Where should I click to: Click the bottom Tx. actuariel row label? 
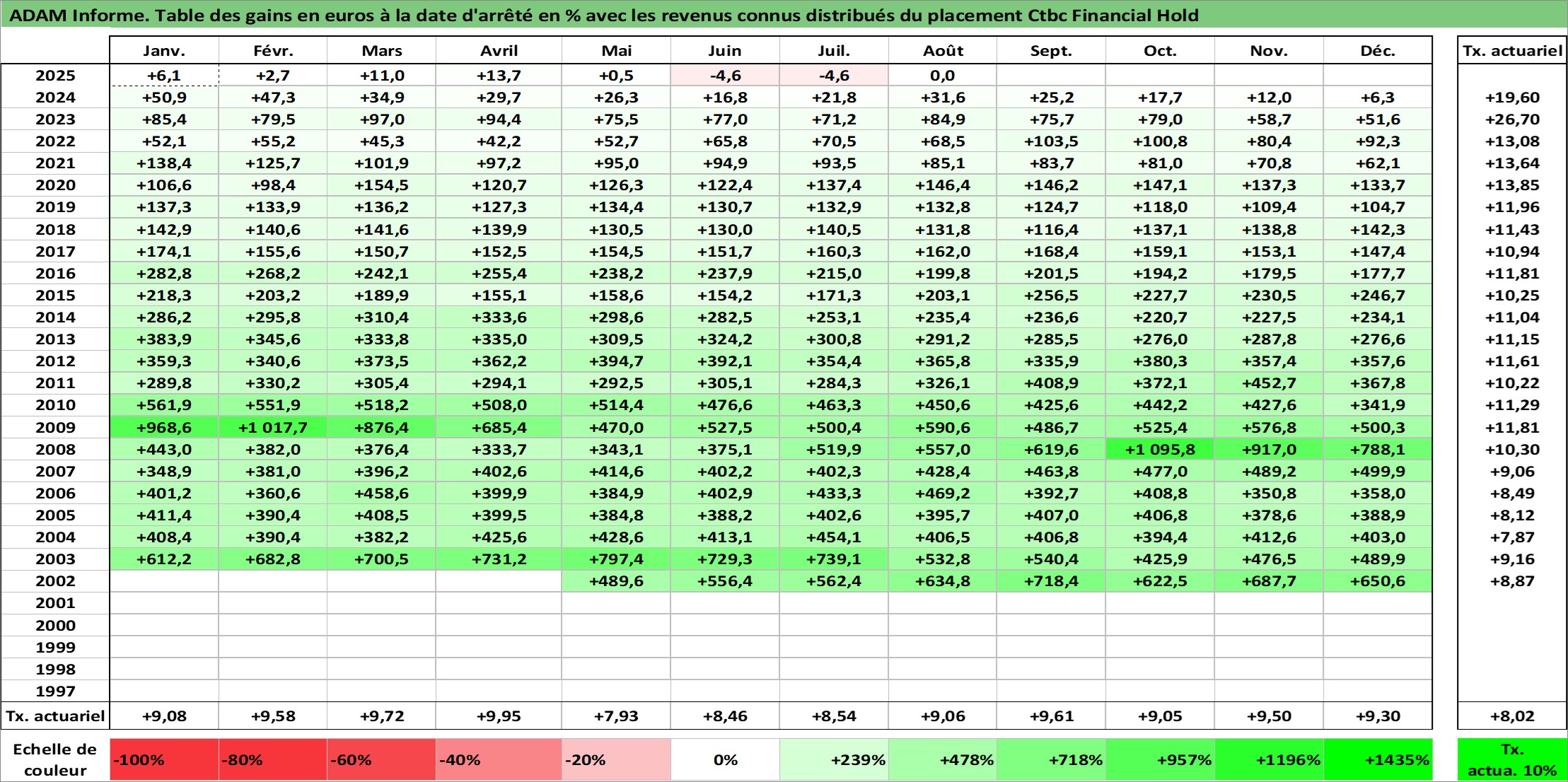(55, 716)
